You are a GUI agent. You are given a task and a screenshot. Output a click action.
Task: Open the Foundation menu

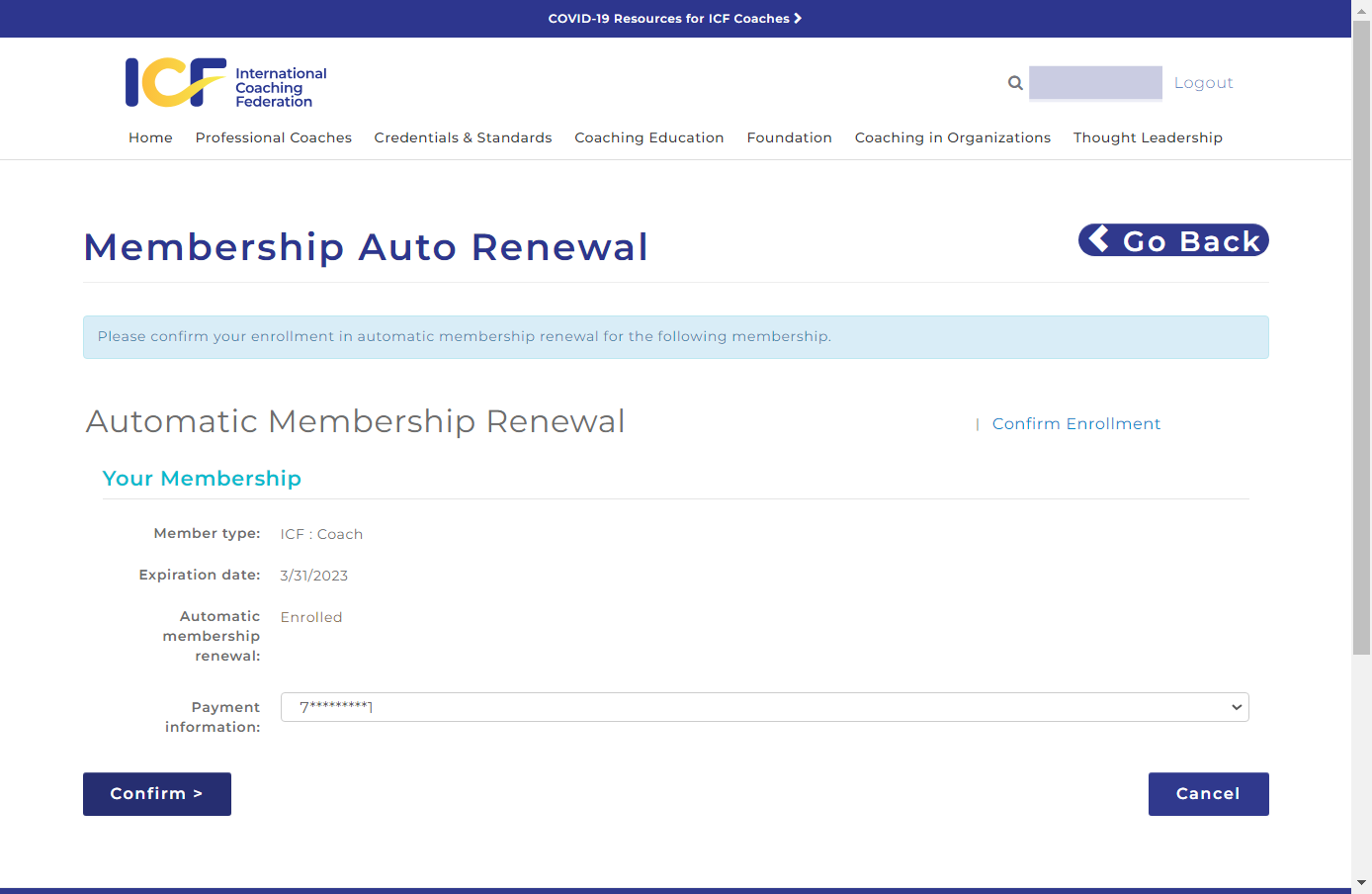click(790, 137)
